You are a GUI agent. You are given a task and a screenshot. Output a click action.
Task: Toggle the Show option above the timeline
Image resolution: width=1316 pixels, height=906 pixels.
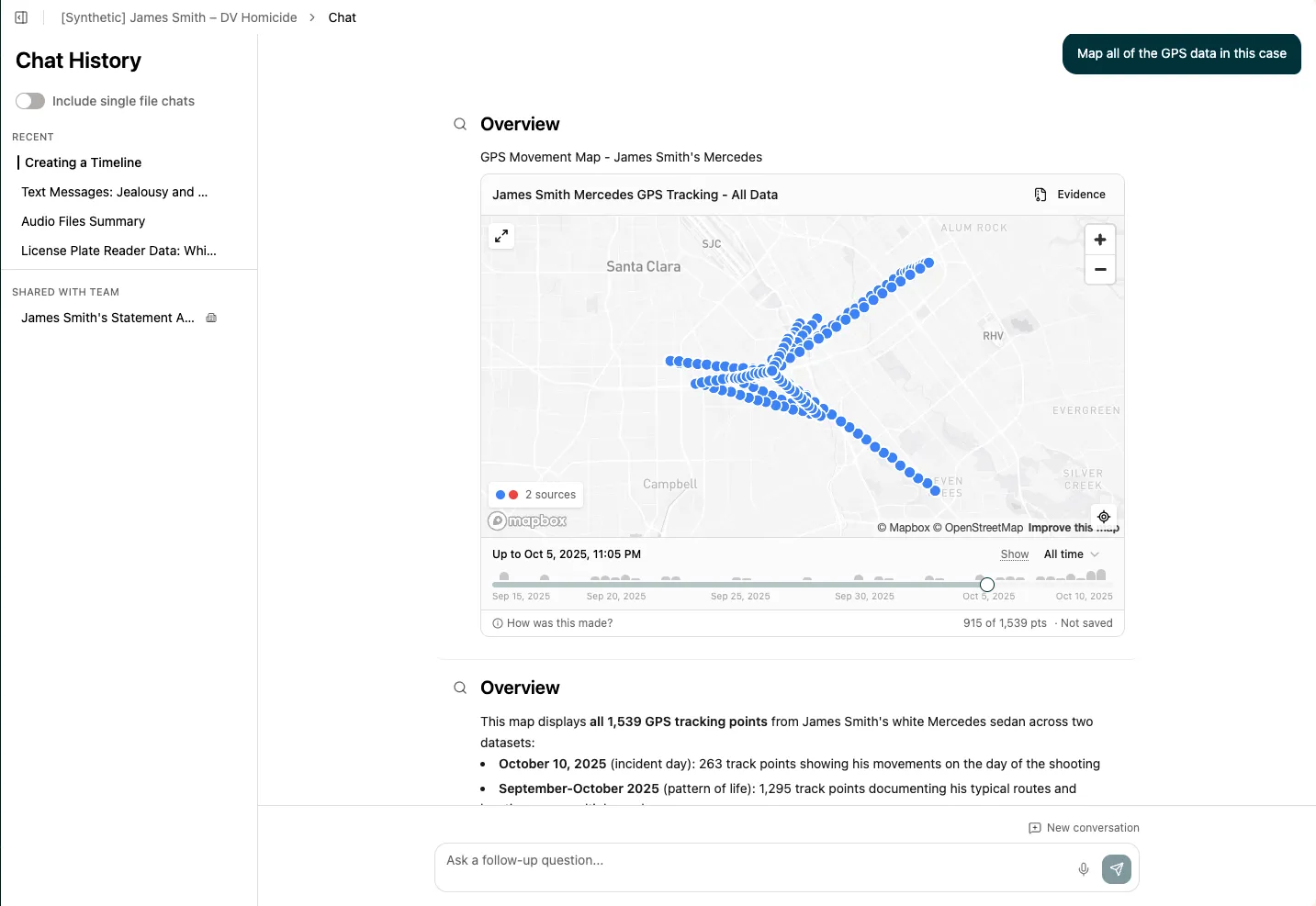tap(1014, 554)
